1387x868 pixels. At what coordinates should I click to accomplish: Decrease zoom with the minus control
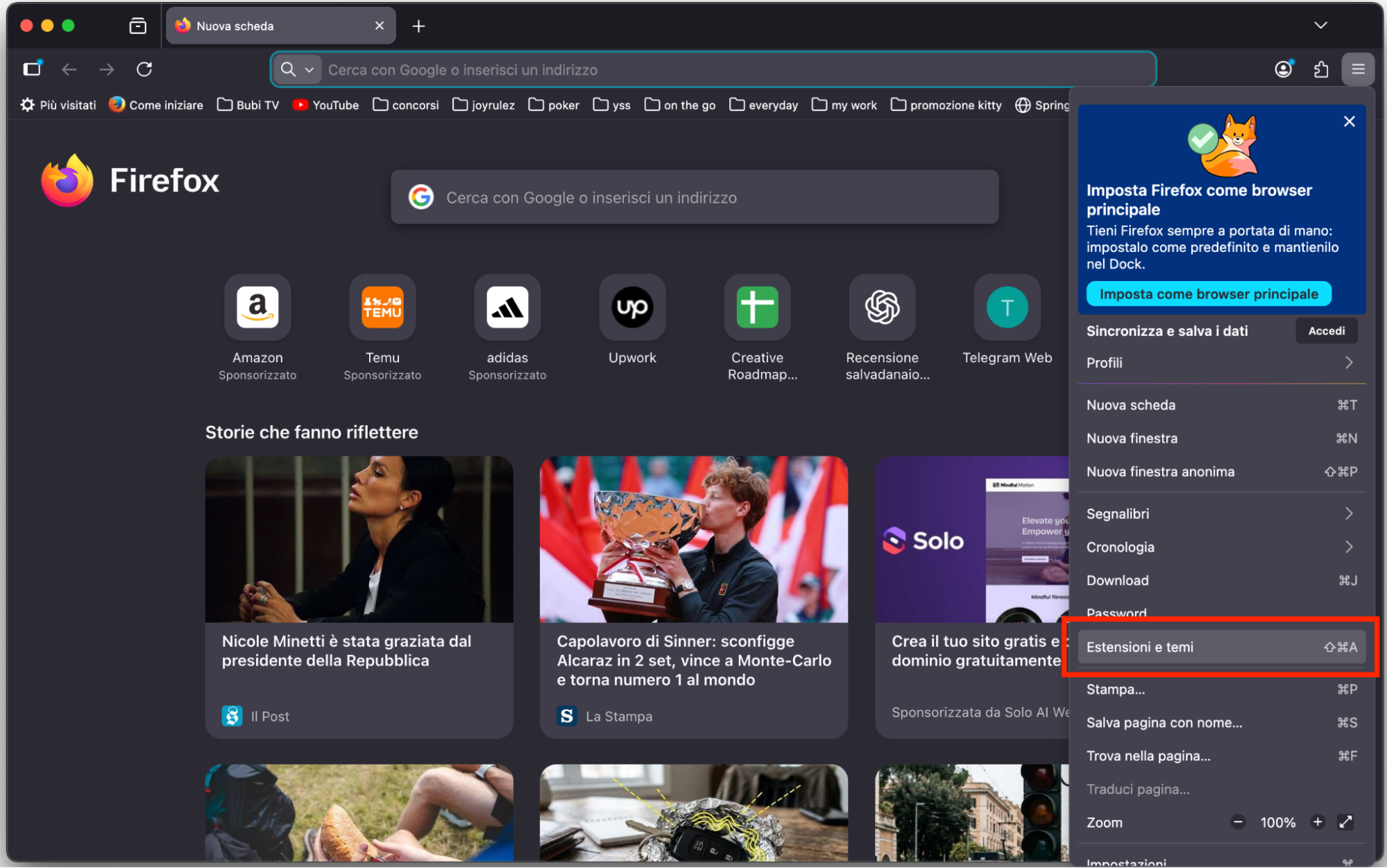coord(1238,822)
